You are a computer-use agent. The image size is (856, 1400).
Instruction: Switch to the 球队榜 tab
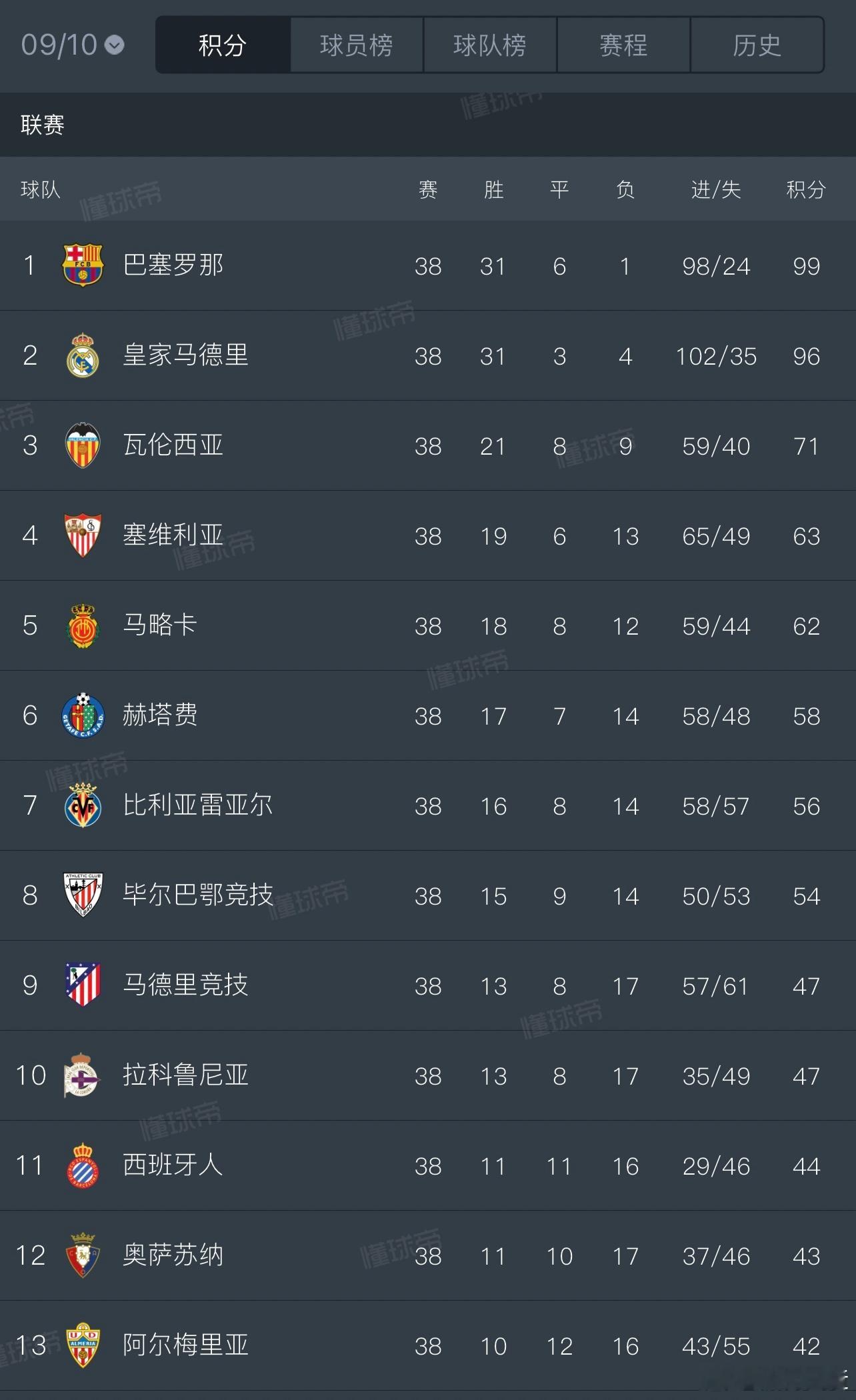tap(490, 45)
